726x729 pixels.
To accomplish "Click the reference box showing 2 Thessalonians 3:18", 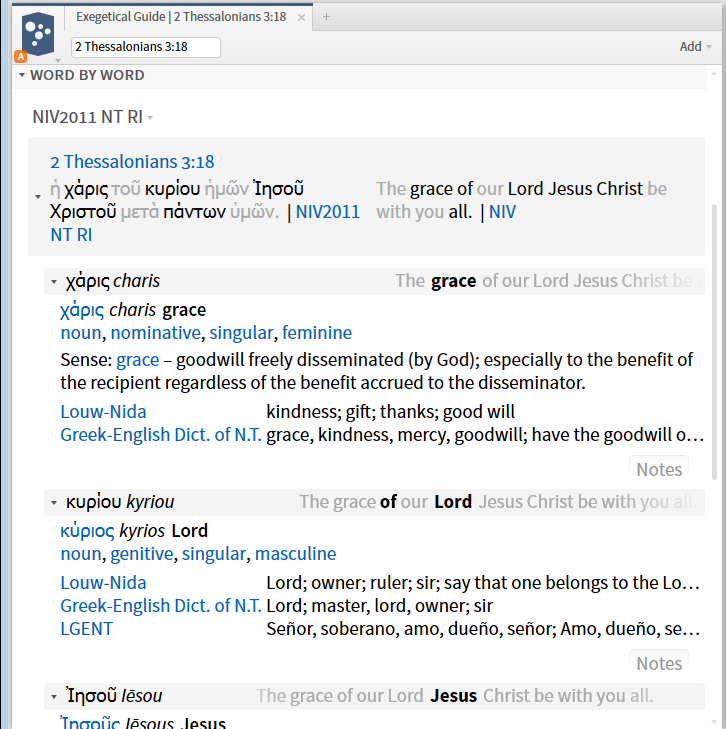I will tap(146, 47).
